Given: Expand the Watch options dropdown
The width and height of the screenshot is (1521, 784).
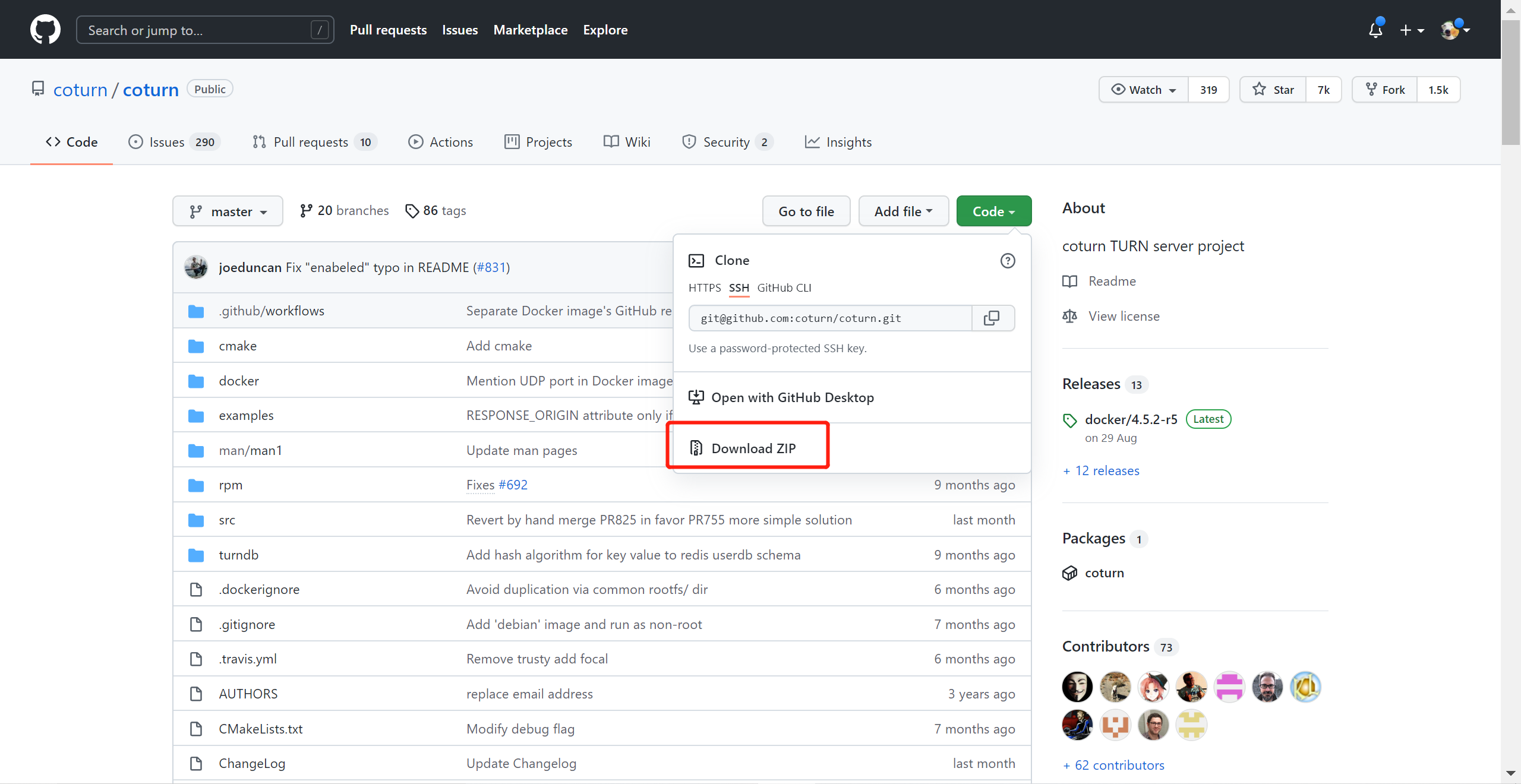Looking at the screenshot, I should click(x=1143, y=90).
